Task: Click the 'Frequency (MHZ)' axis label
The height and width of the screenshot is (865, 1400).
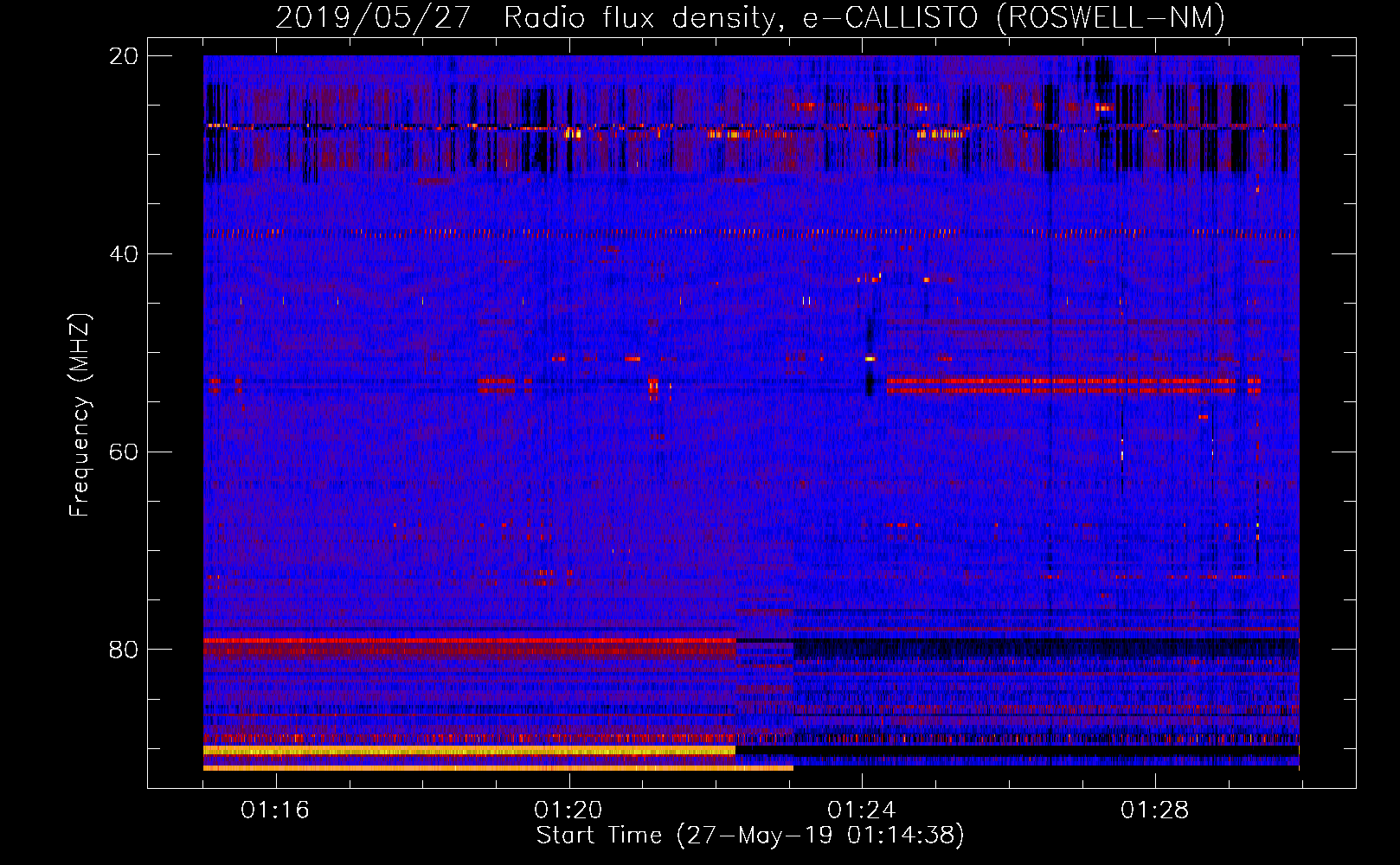Action: click(x=80, y=415)
